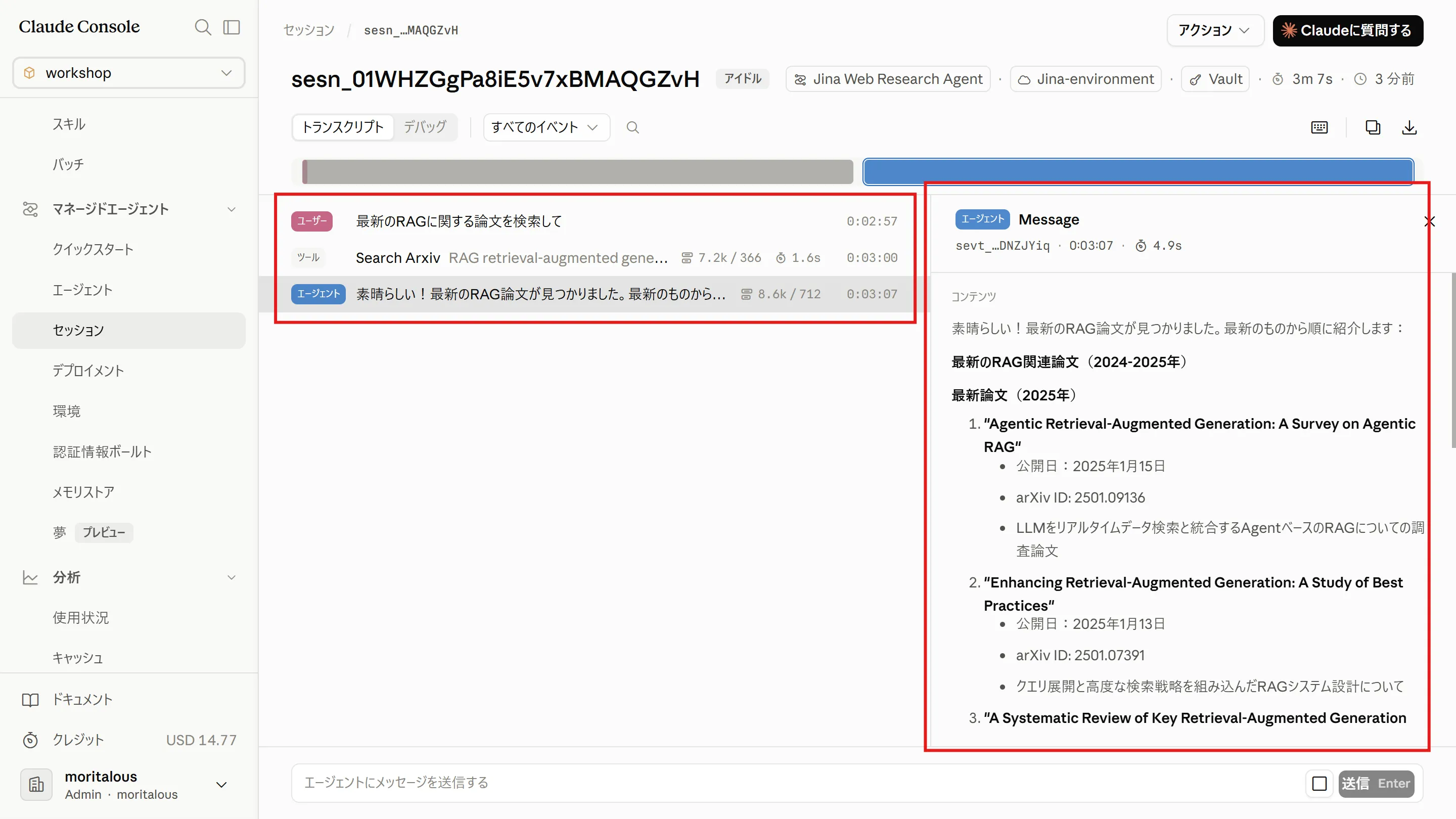Screen dimensions: 1456x819
Task: Search events with the magnifier icon
Action: pos(632,128)
